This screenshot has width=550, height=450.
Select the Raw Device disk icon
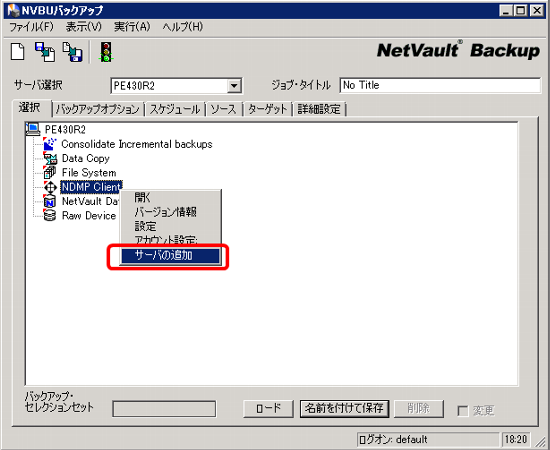click(50, 215)
